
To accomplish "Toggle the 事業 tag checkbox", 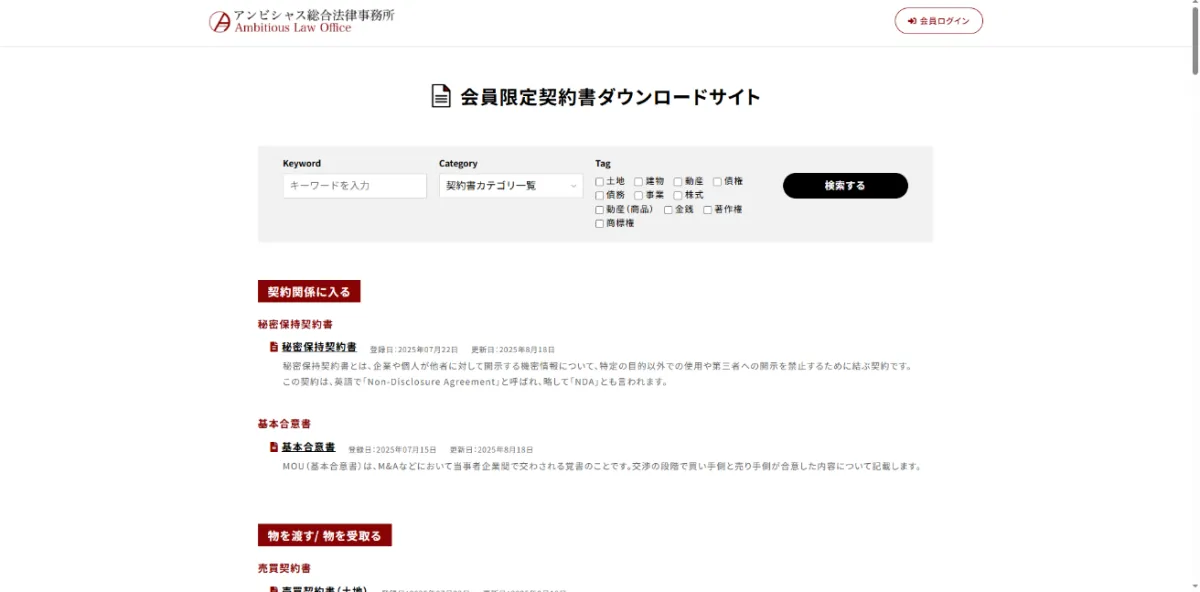I will tap(639, 196).
